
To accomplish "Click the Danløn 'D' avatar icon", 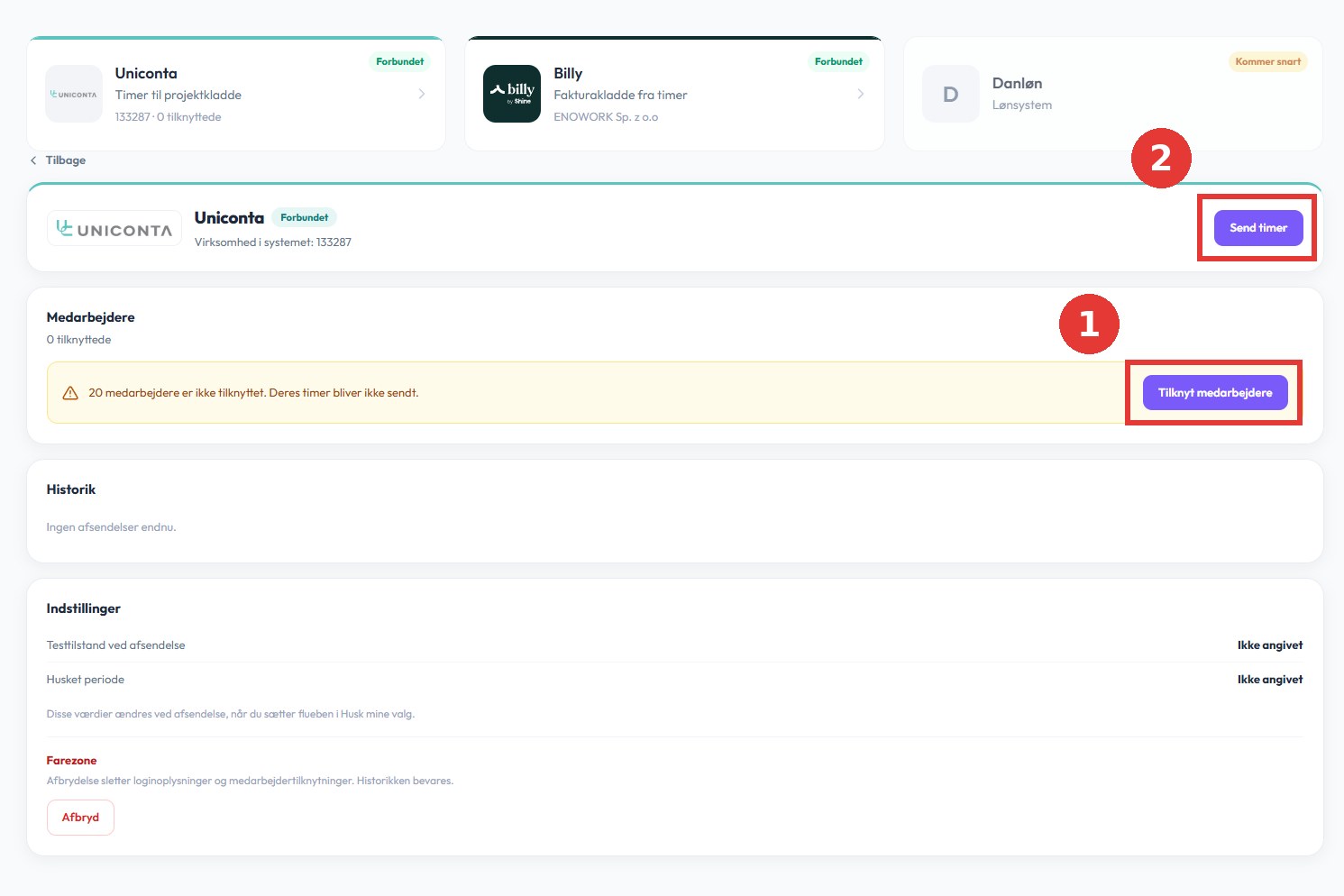I will 950,94.
